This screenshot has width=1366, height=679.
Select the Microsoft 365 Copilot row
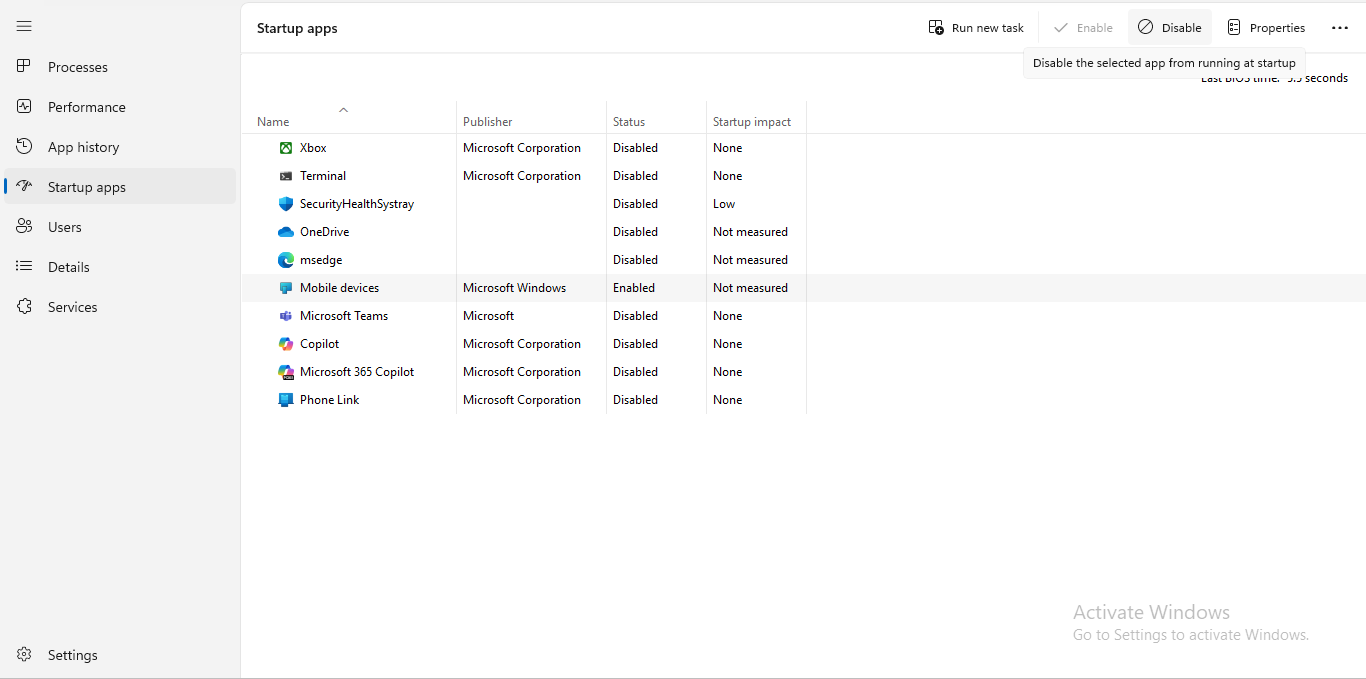tap(357, 372)
